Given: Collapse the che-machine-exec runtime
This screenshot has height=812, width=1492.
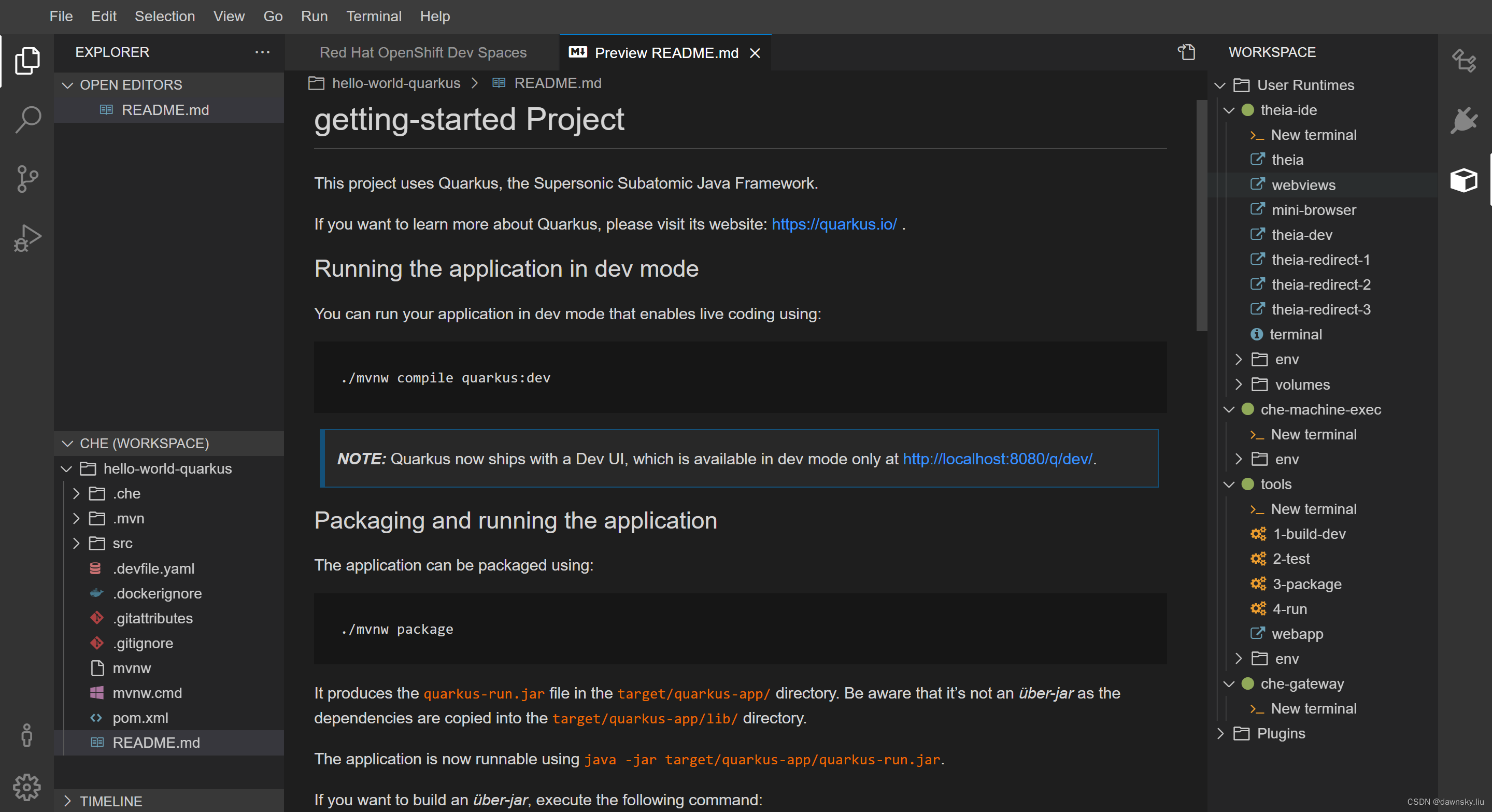Looking at the screenshot, I should pos(1229,409).
